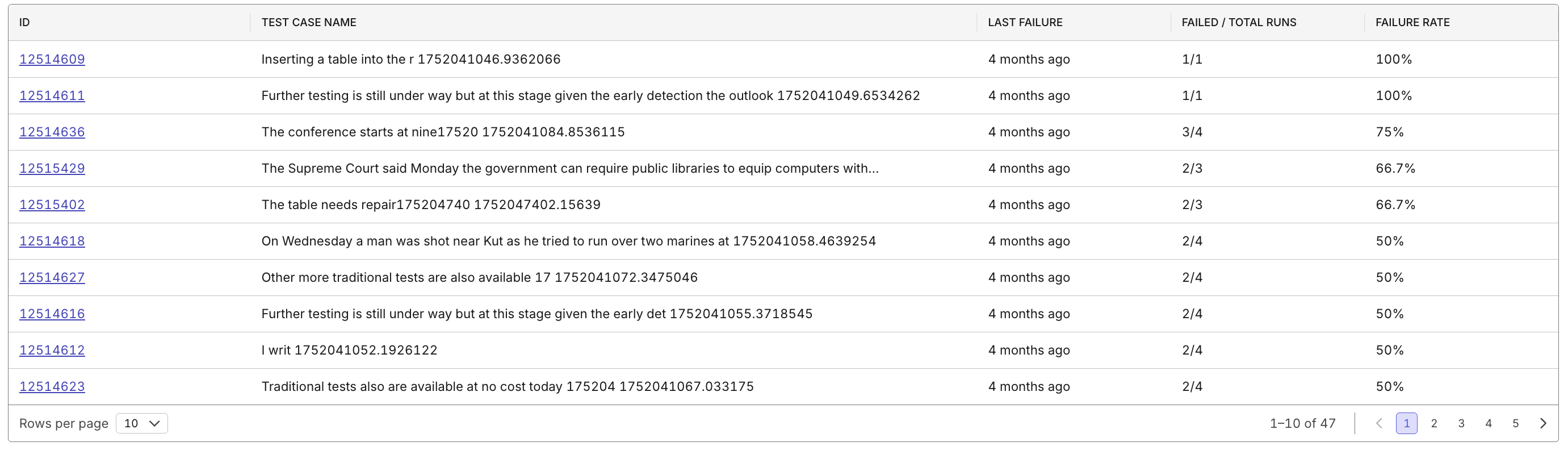Jump to page 4
1568x450 pixels.
point(1489,423)
